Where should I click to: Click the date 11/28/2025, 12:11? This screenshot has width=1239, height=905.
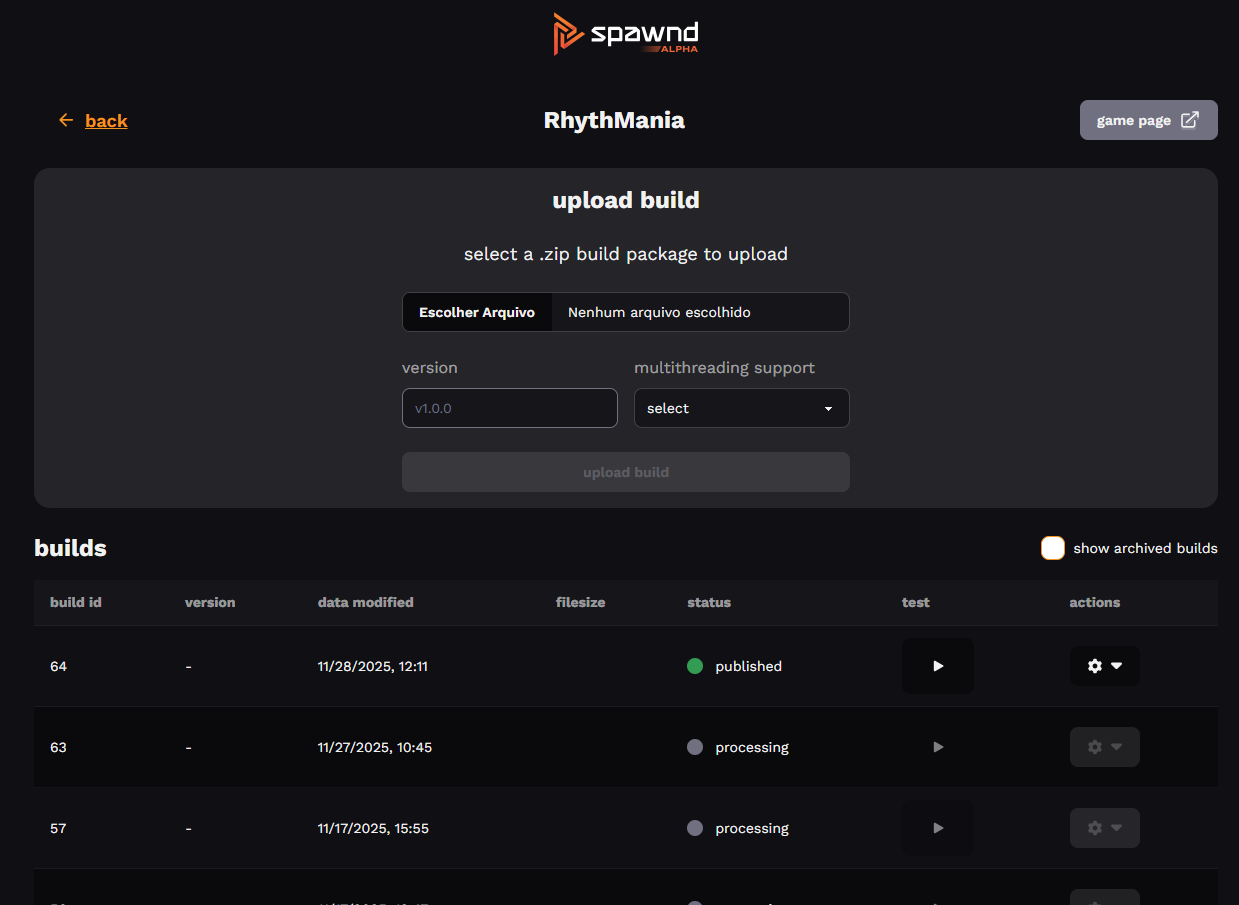click(373, 666)
